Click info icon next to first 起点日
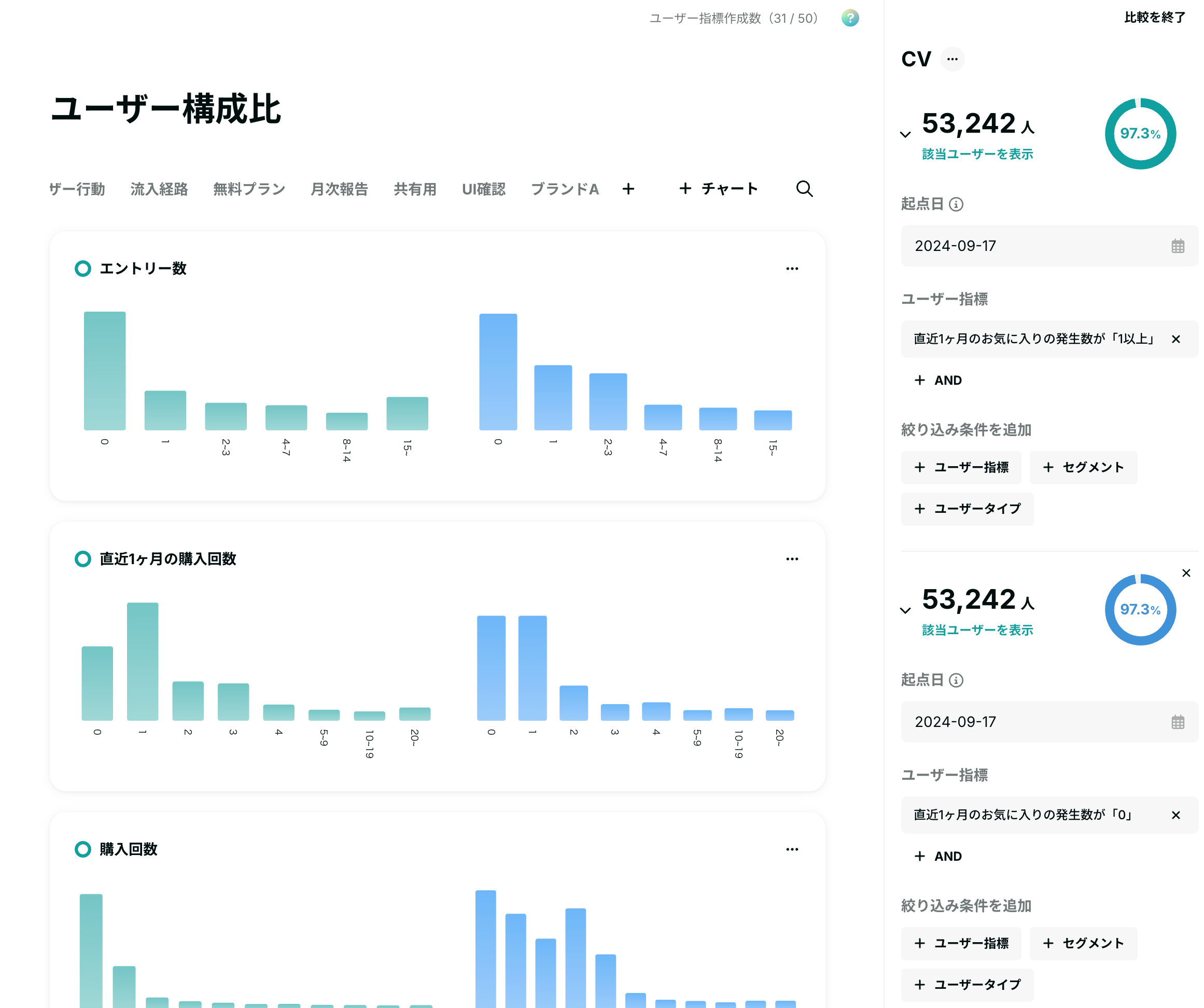 click(x=956, y=204)
